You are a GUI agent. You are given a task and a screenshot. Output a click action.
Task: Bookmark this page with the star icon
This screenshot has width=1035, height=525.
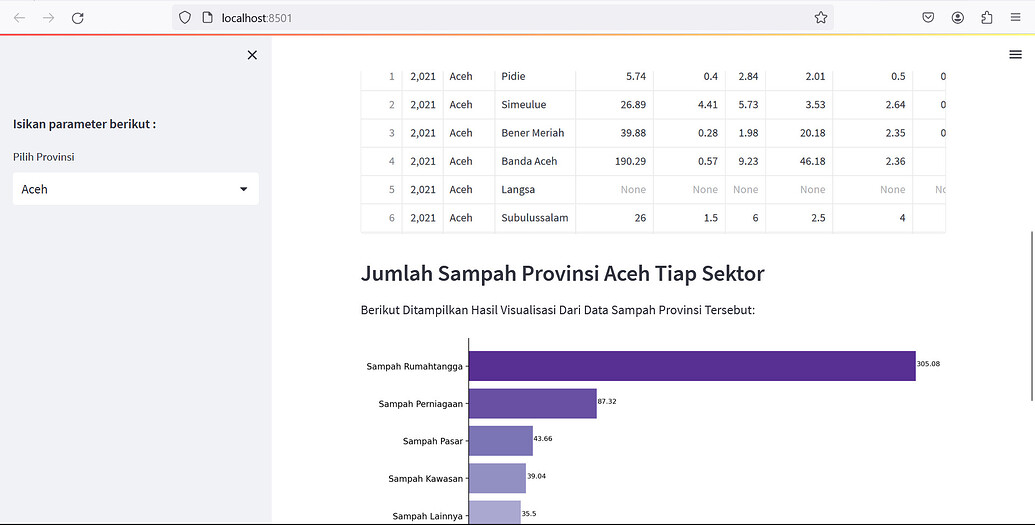(820, 18)
